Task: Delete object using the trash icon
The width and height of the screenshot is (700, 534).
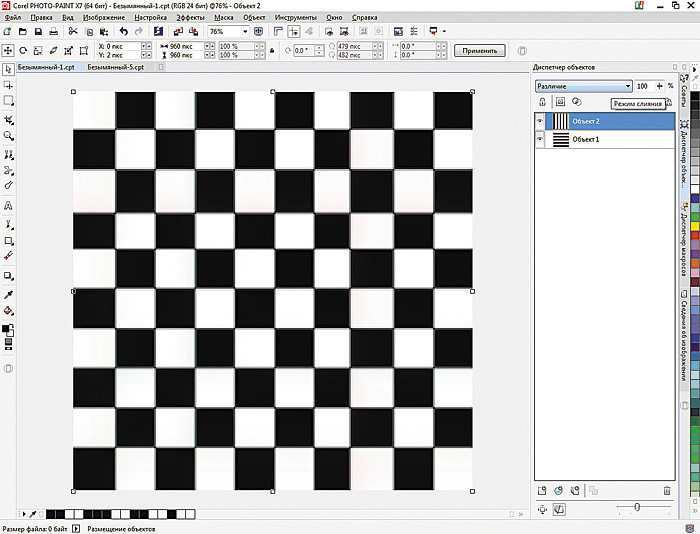Action: 667,491
